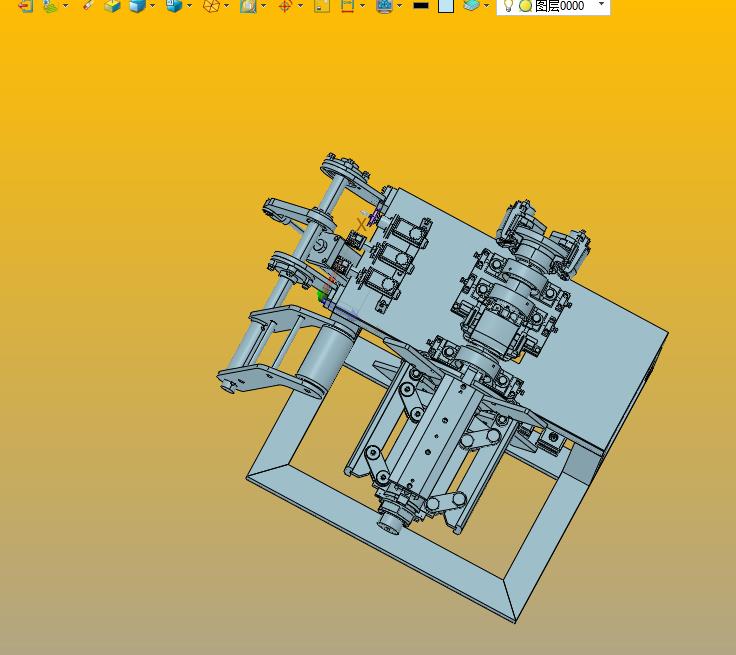Click the black line color swatch
The image size is (736, 655).
coord(421,6)
